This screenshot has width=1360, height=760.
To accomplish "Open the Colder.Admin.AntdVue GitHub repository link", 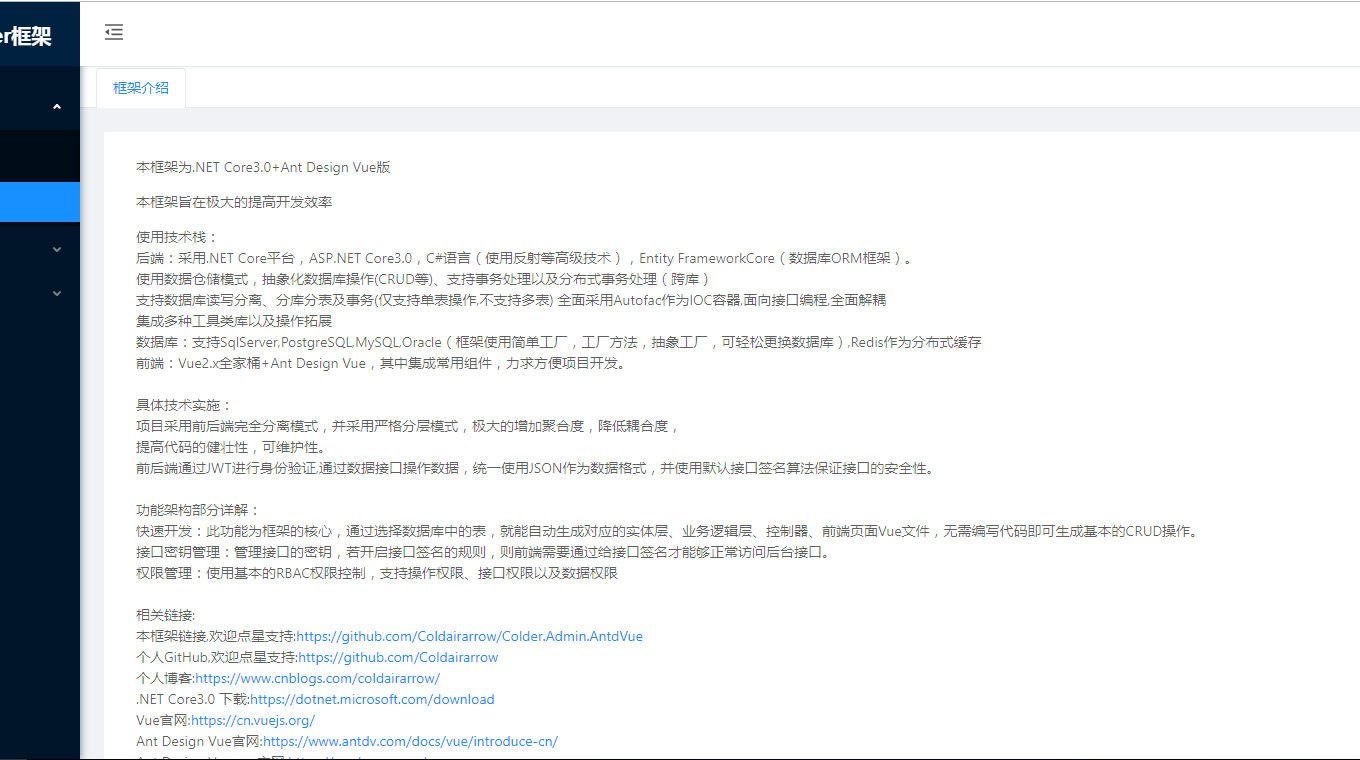I will (x=469, y=636).
